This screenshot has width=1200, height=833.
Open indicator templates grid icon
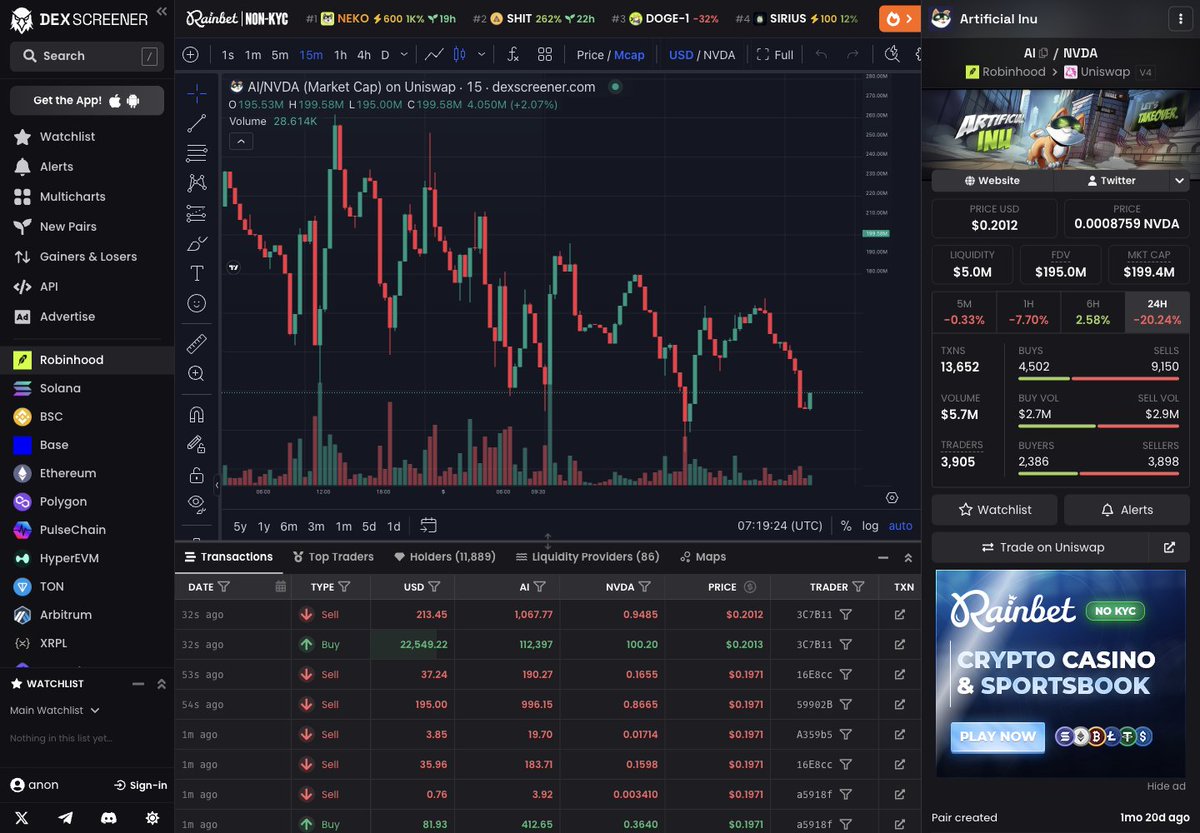[545, 55]
